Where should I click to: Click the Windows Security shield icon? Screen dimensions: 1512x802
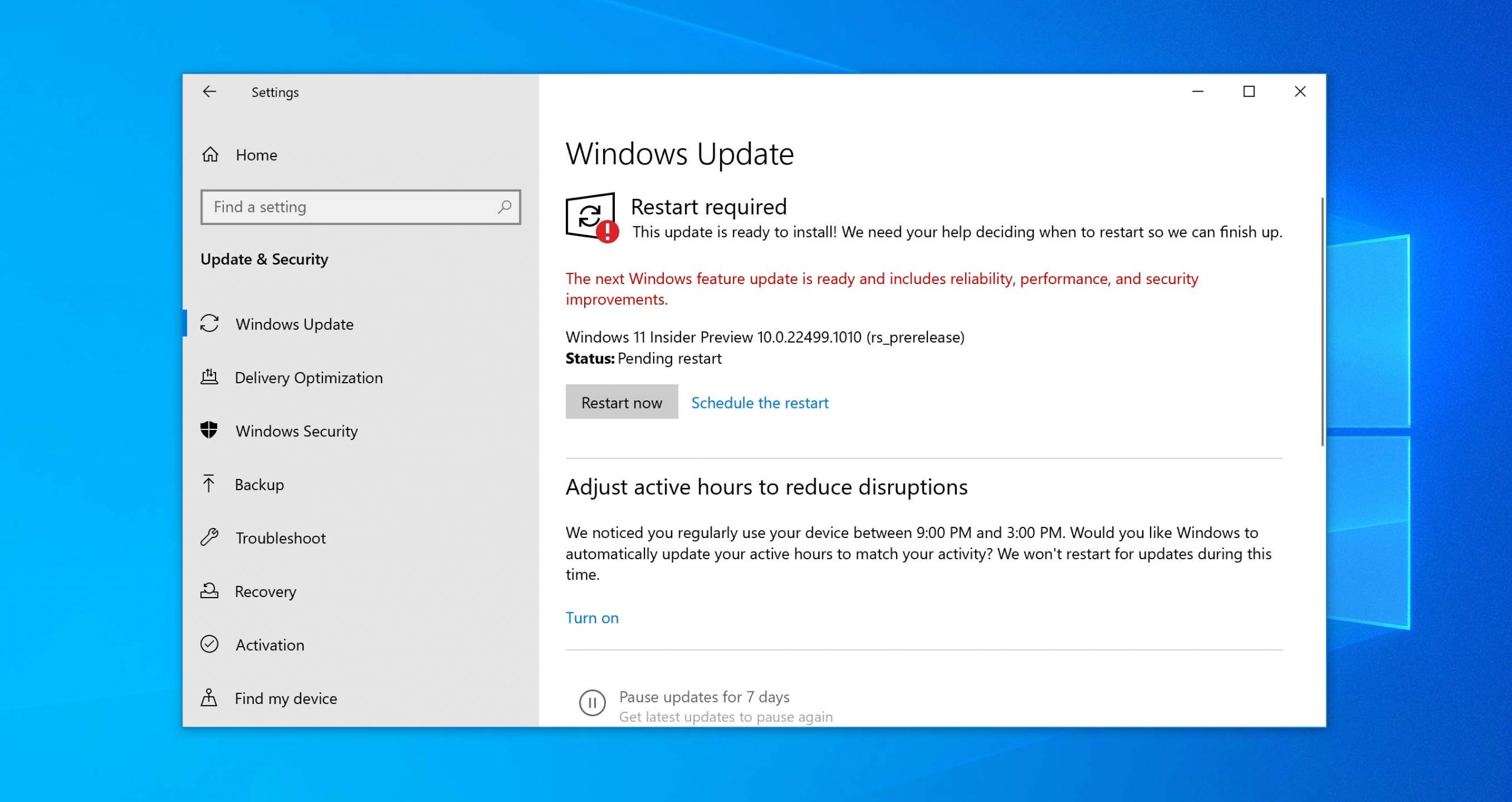click(x=211, y=431)
